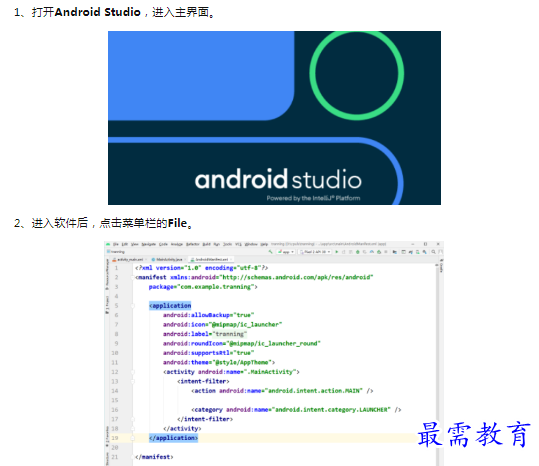Close the activity_main.xml tab
539x466 pixels.
pyautogui.click(x=146, y=259)
